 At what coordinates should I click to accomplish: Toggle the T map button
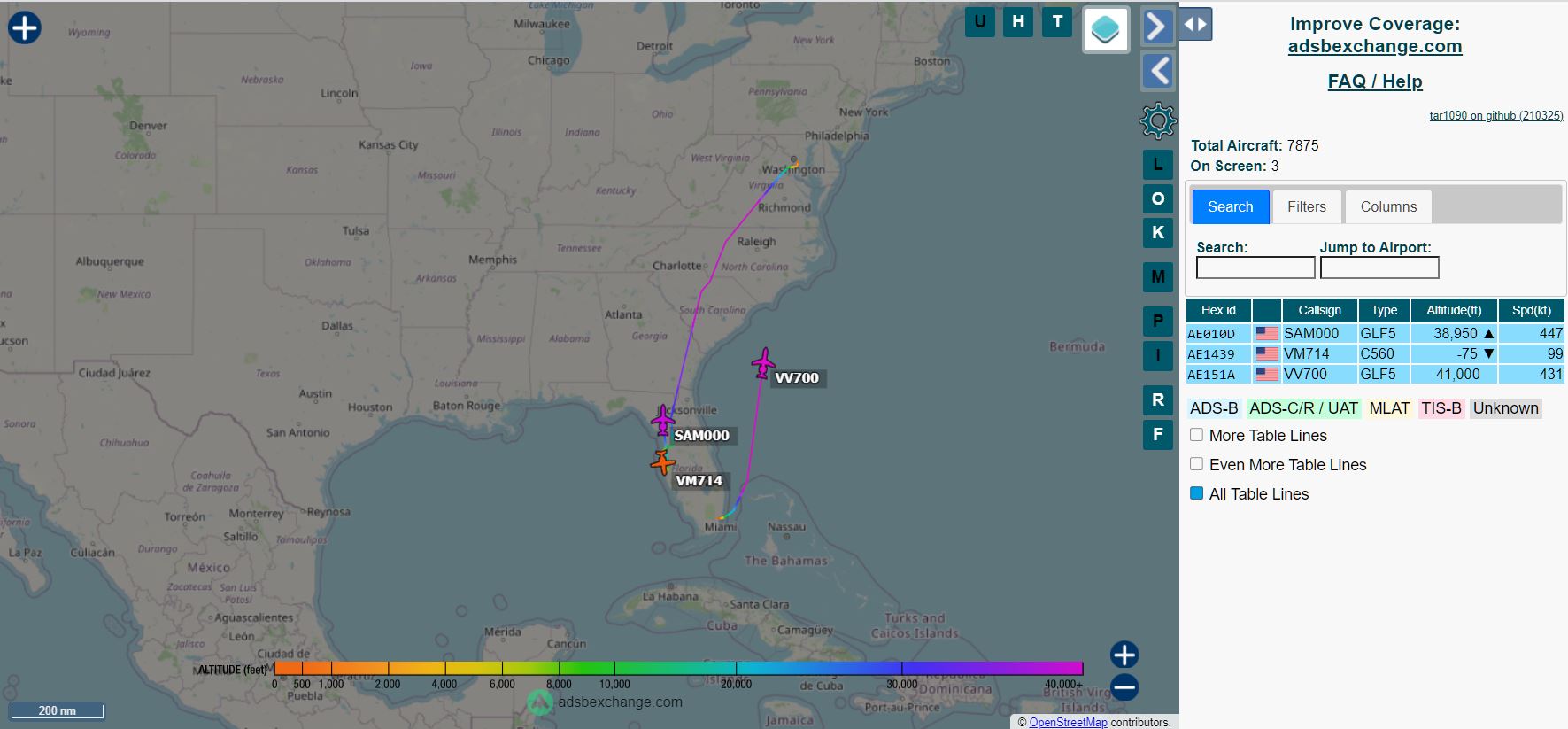tap(1057, 22)
